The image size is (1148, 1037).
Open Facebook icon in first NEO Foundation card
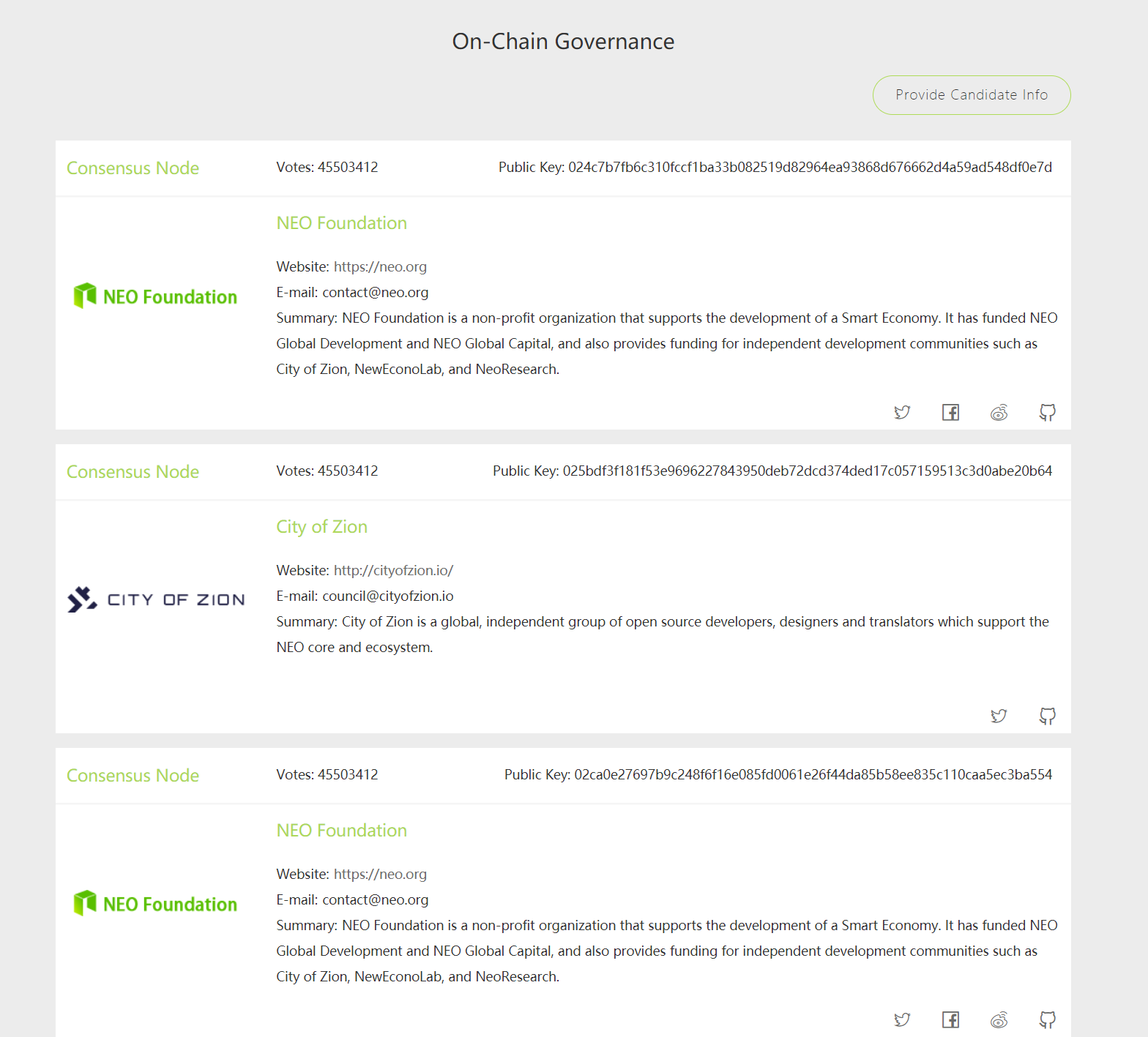[x=950, y=412]
